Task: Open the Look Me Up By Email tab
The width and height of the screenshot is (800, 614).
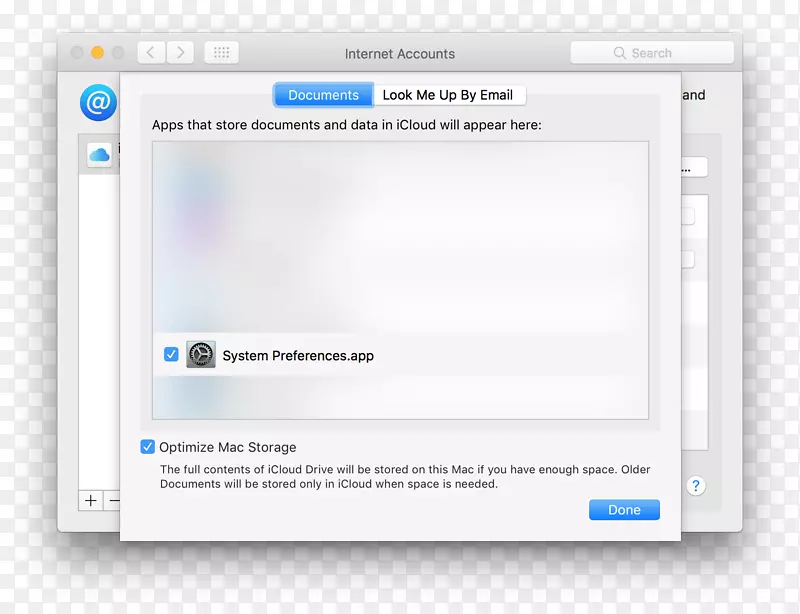Action: coord(447,95)
